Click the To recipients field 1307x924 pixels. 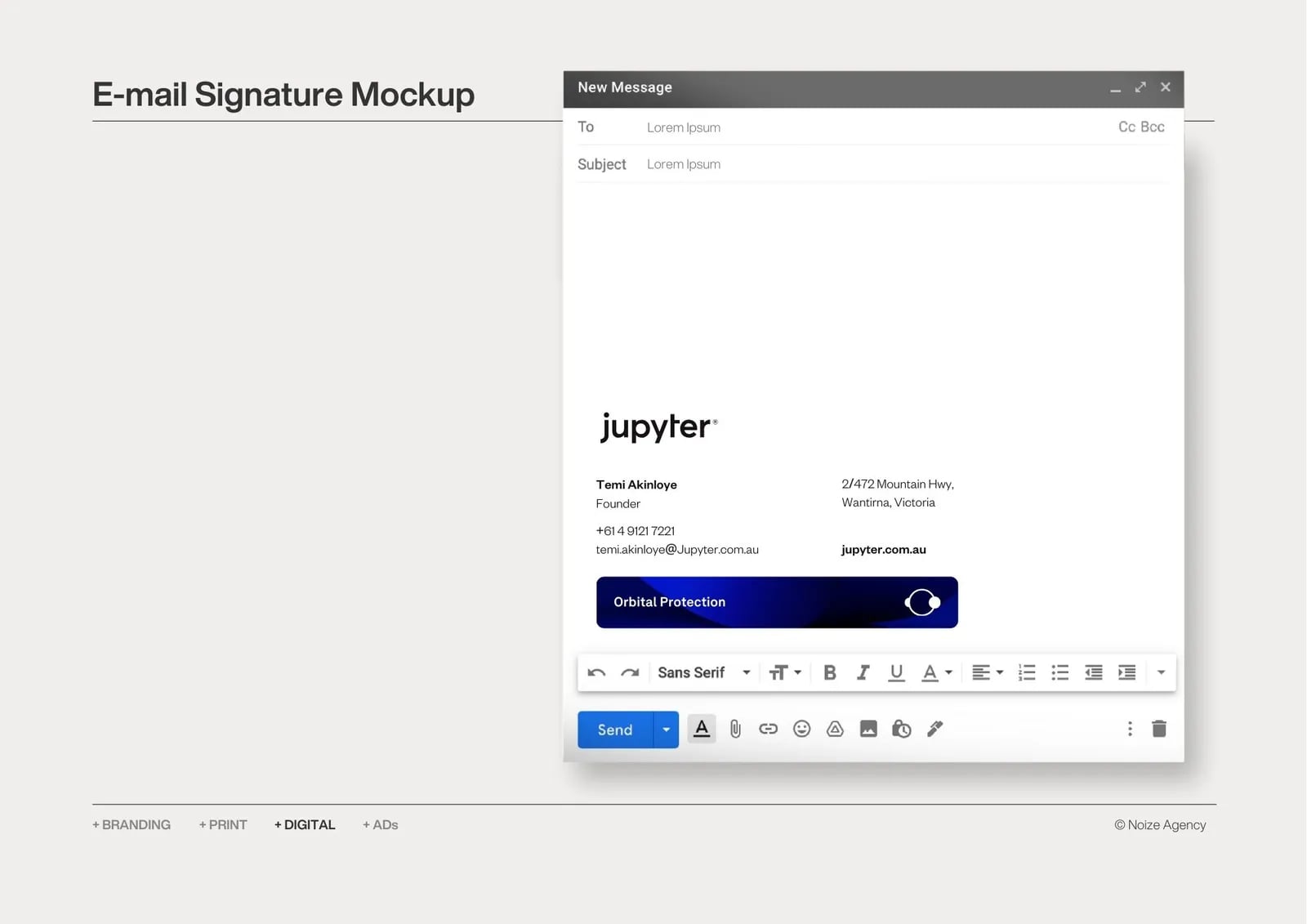[874, 127]
